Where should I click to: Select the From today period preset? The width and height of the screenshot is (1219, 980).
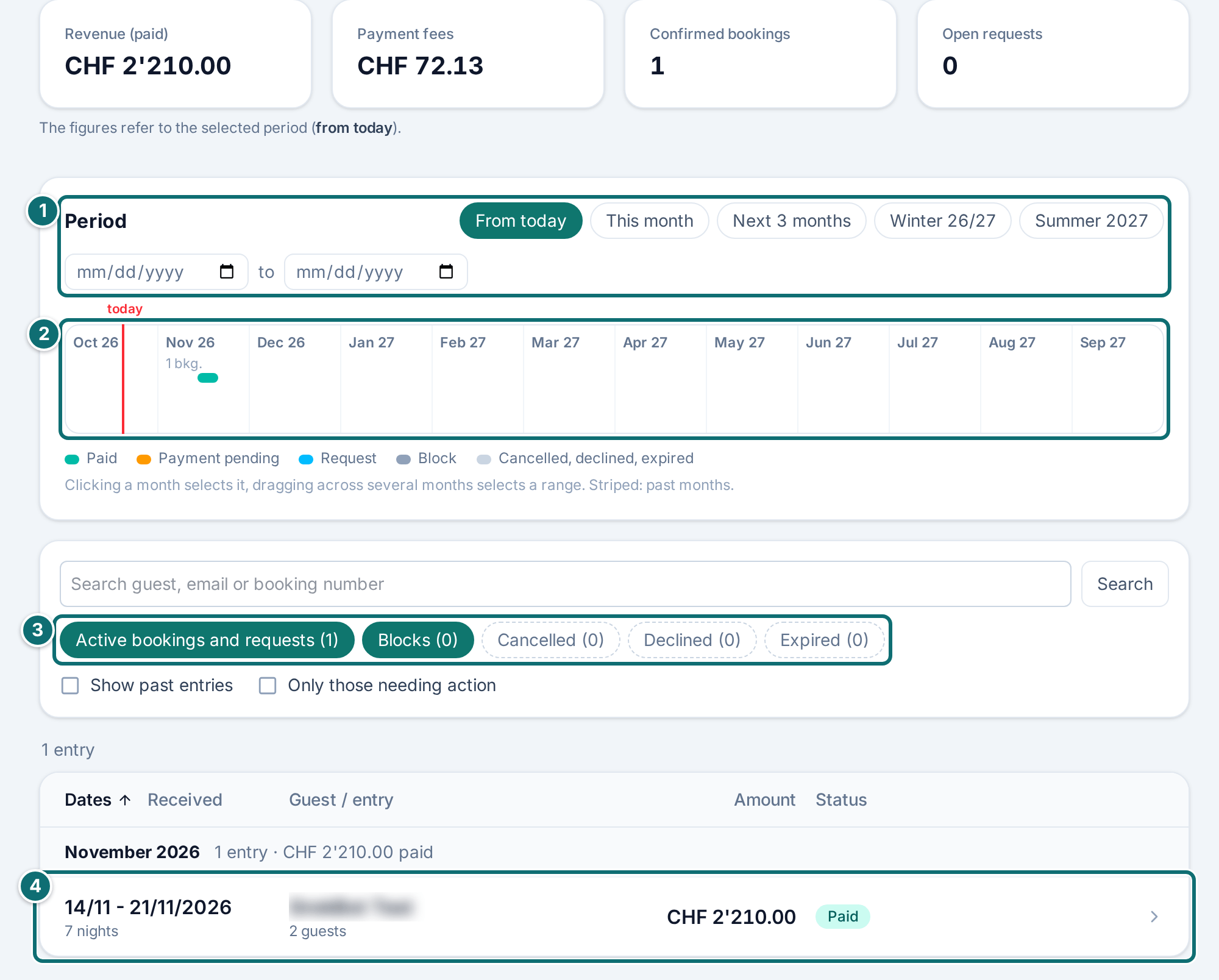[521, 221]
